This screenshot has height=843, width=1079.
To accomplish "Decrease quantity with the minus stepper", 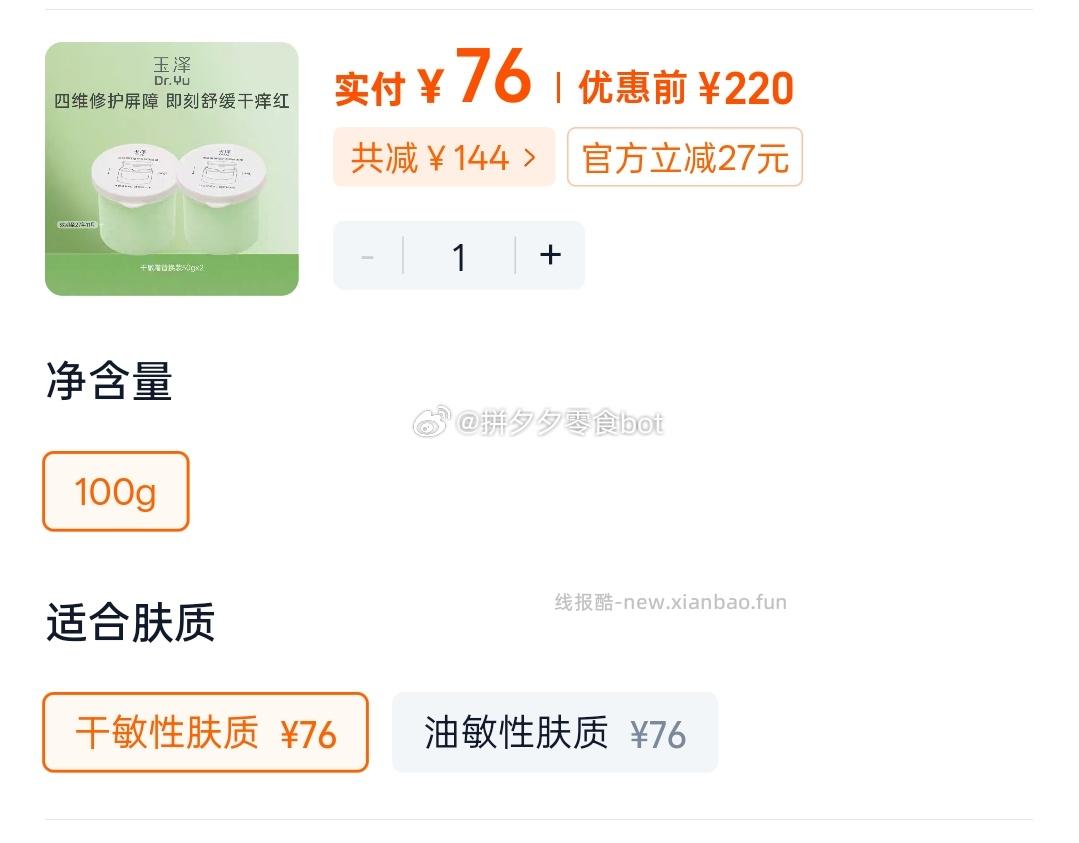I will point(367,256).
